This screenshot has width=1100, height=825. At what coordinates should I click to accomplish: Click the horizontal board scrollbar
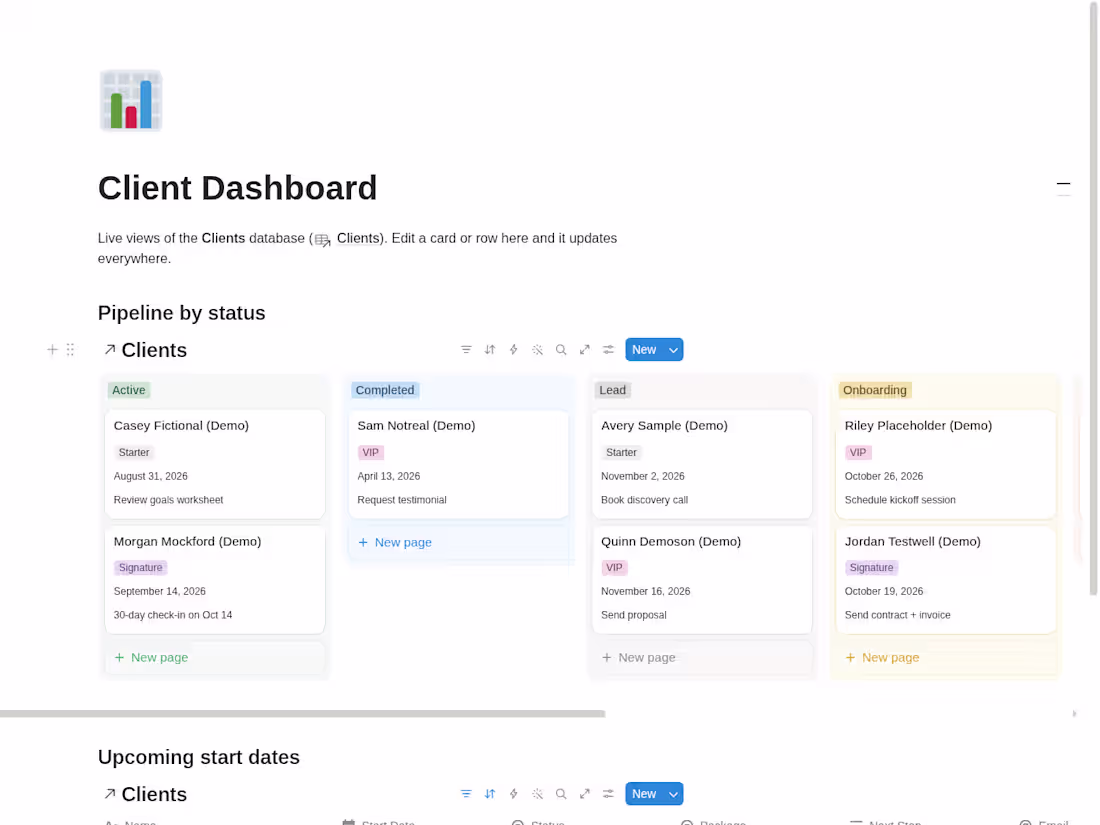click(302, 713)
